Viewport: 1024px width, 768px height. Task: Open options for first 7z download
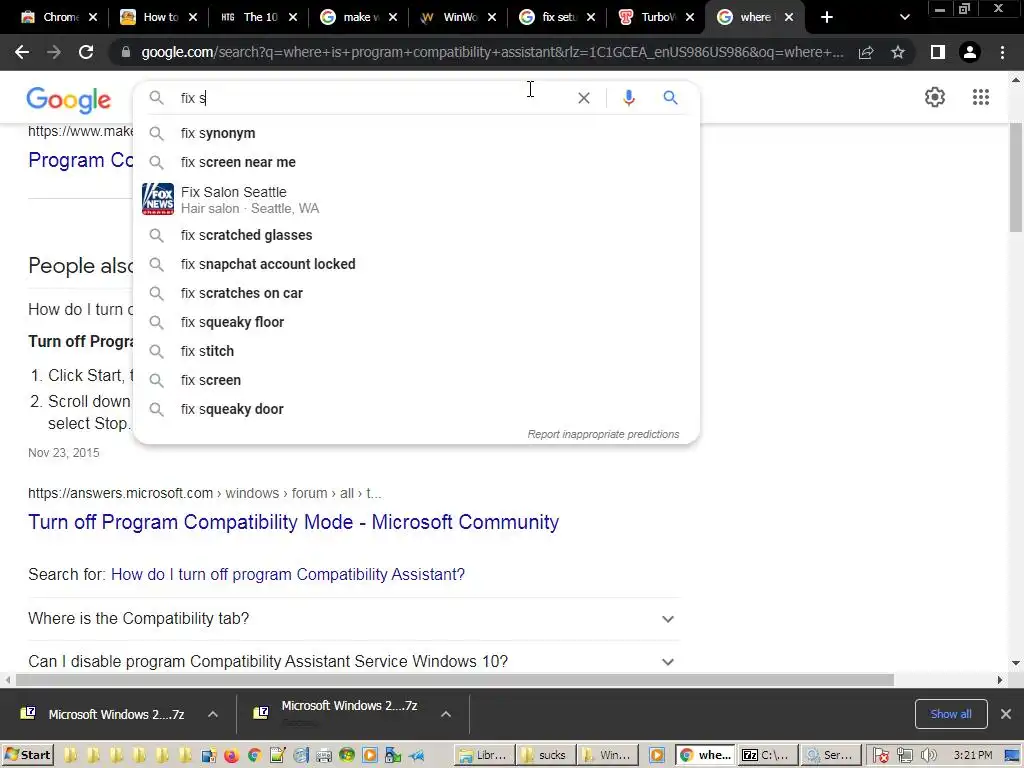213,714
